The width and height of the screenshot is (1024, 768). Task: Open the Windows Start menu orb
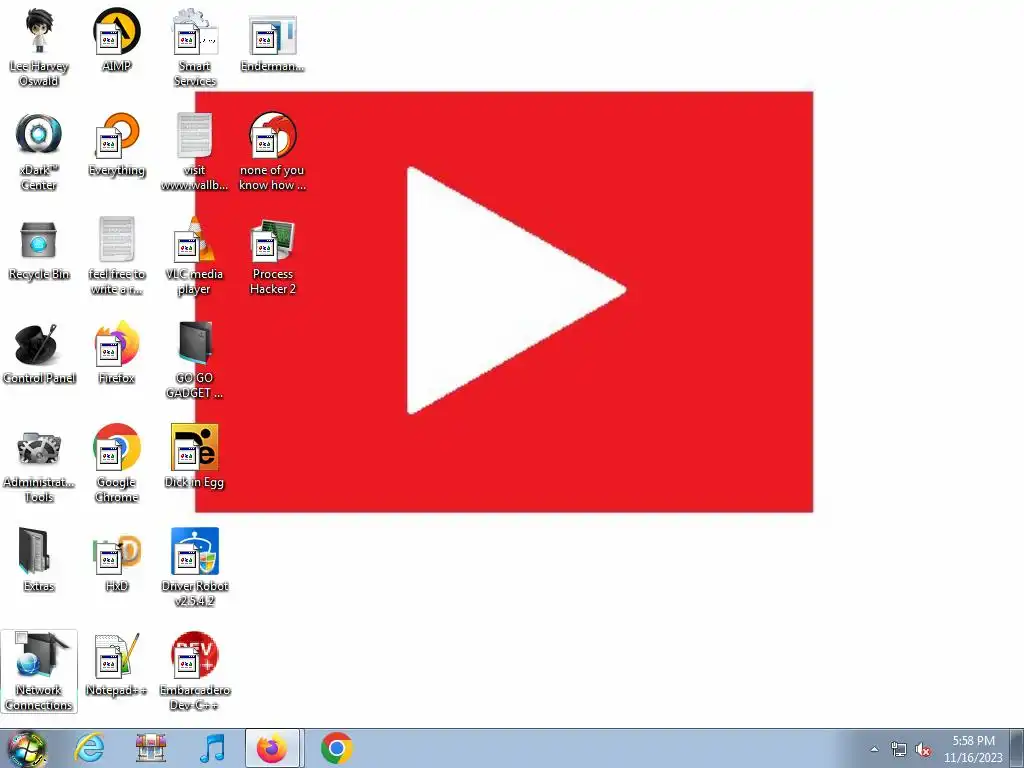(x=27, y=748)
